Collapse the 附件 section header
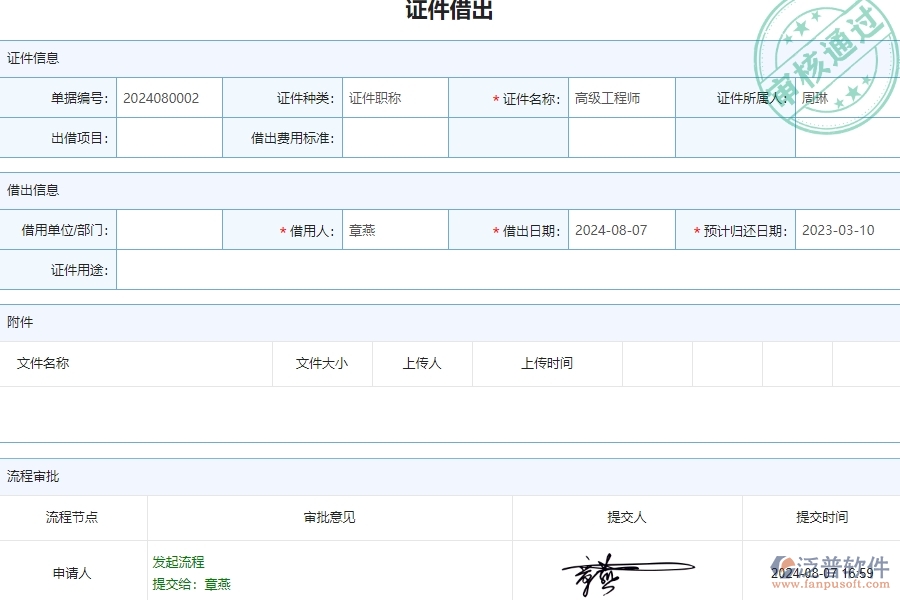The image size is (900, 600). pyautogui.click(x=23, y=322)
